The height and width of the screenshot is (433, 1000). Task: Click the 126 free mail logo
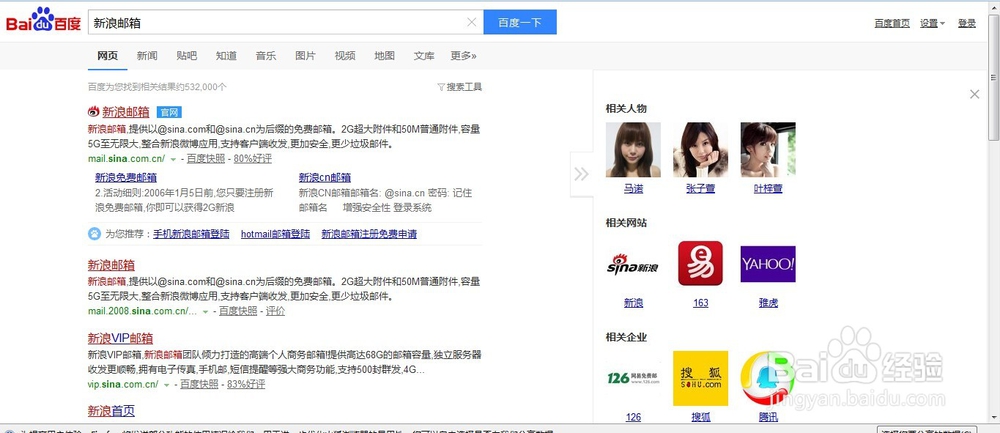(x=633, y=378)
